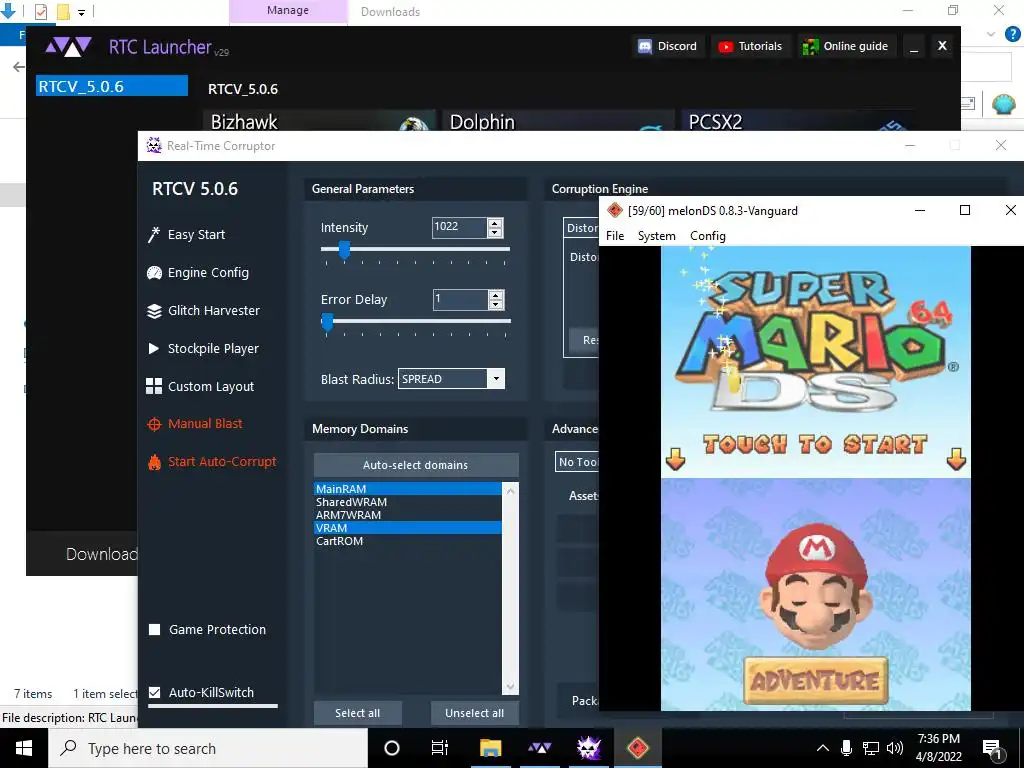The width and height of the screenshot is (1024, 768).
Task: Enable the Game Protection checkbox
Action: tap(155, 630)
